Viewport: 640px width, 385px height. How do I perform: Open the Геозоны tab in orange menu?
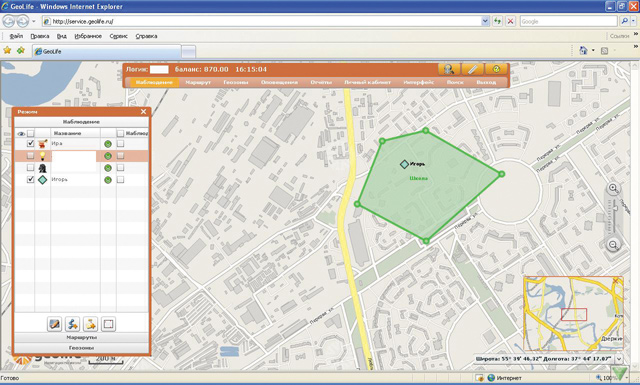tap(236, 82)
